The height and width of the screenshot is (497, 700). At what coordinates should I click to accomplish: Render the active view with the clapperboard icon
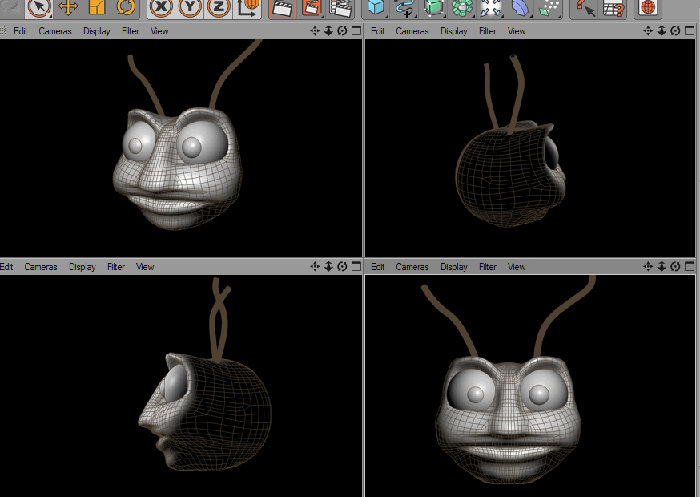click(283, 8)
